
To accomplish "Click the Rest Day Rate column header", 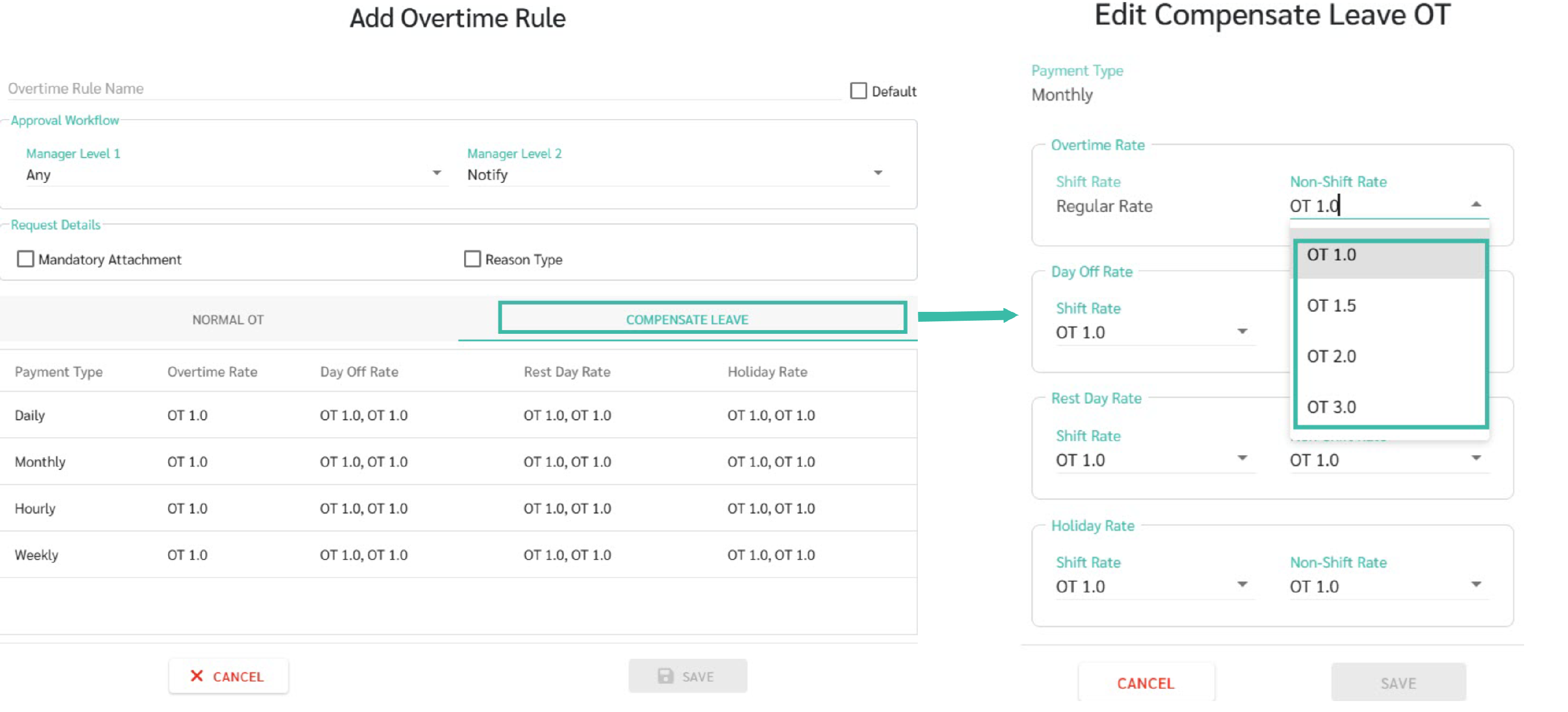I will [567, 372].
